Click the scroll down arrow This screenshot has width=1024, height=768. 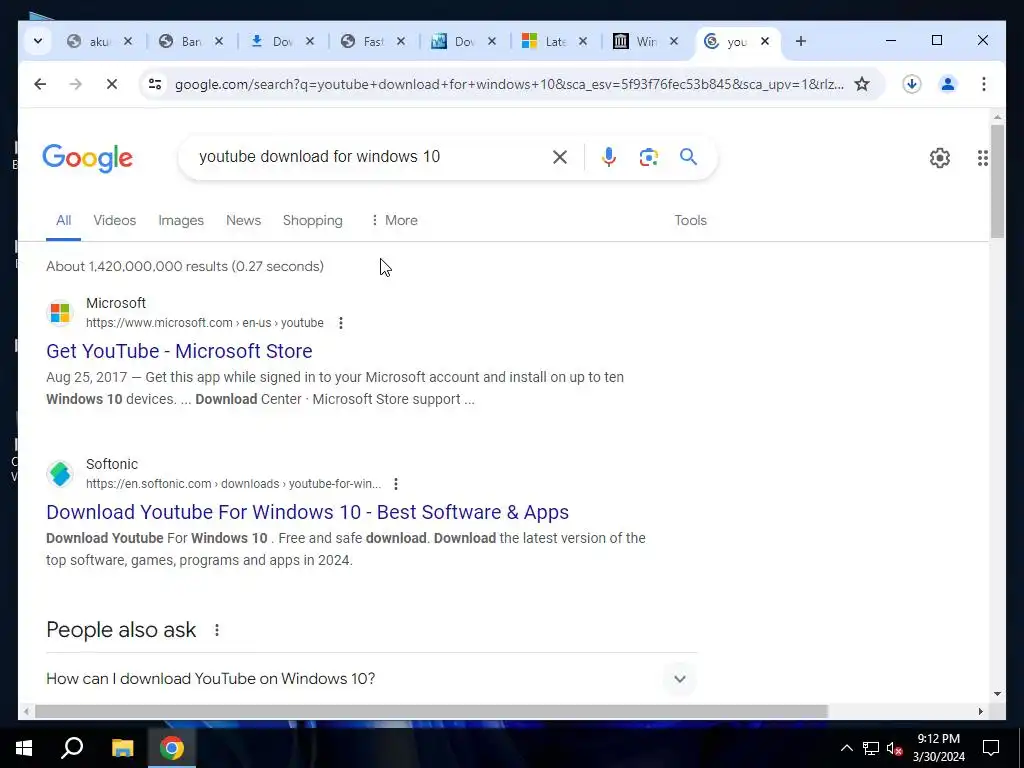point(997,694)
